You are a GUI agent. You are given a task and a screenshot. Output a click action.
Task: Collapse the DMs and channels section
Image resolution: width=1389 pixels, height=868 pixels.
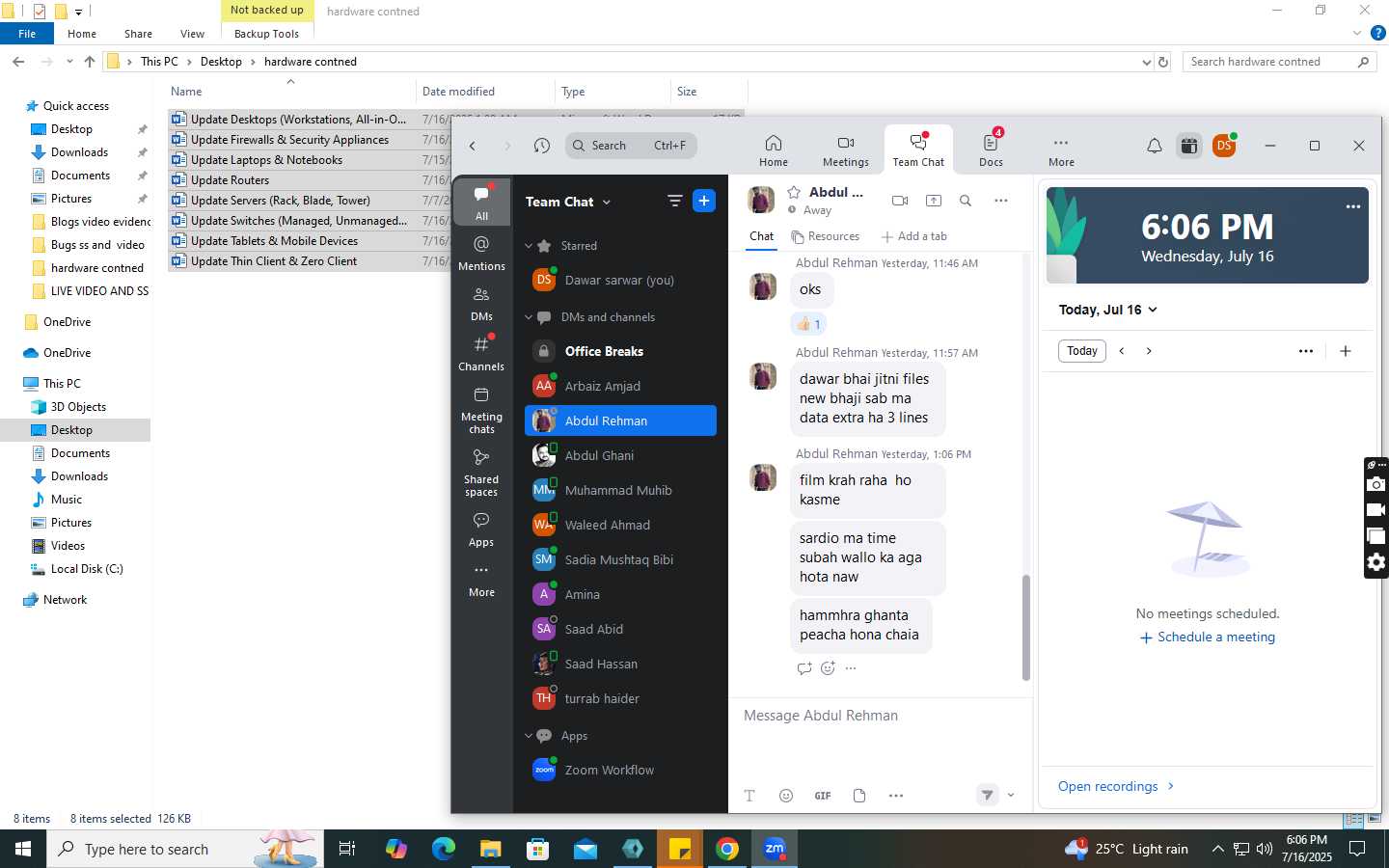pos(529,317)
